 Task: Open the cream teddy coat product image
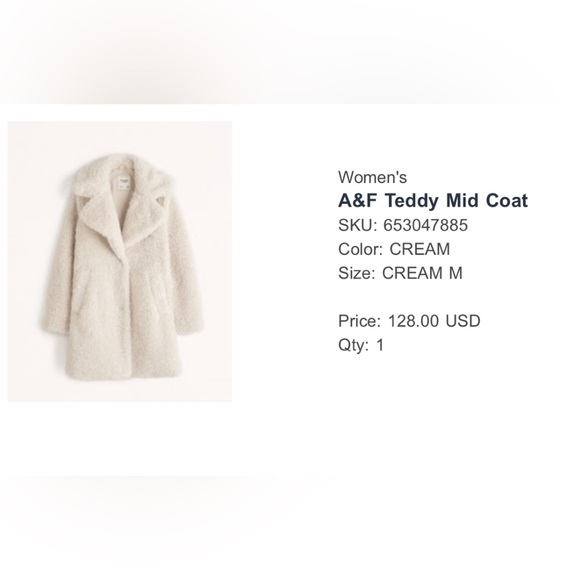119,261
